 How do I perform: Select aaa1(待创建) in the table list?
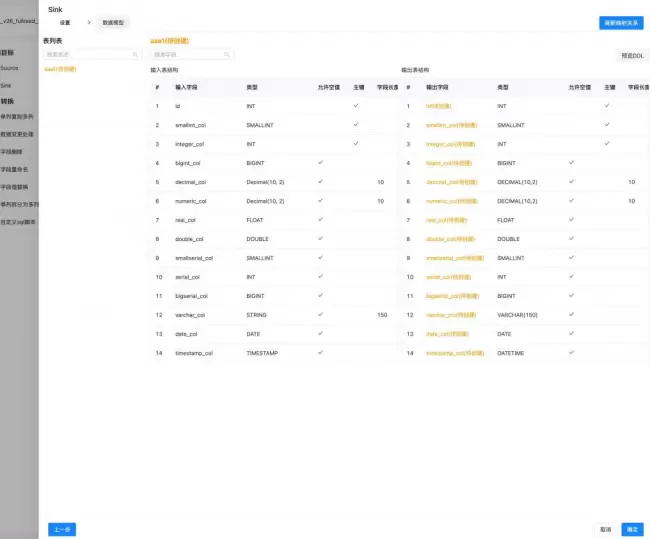click(x=60, y=69)
